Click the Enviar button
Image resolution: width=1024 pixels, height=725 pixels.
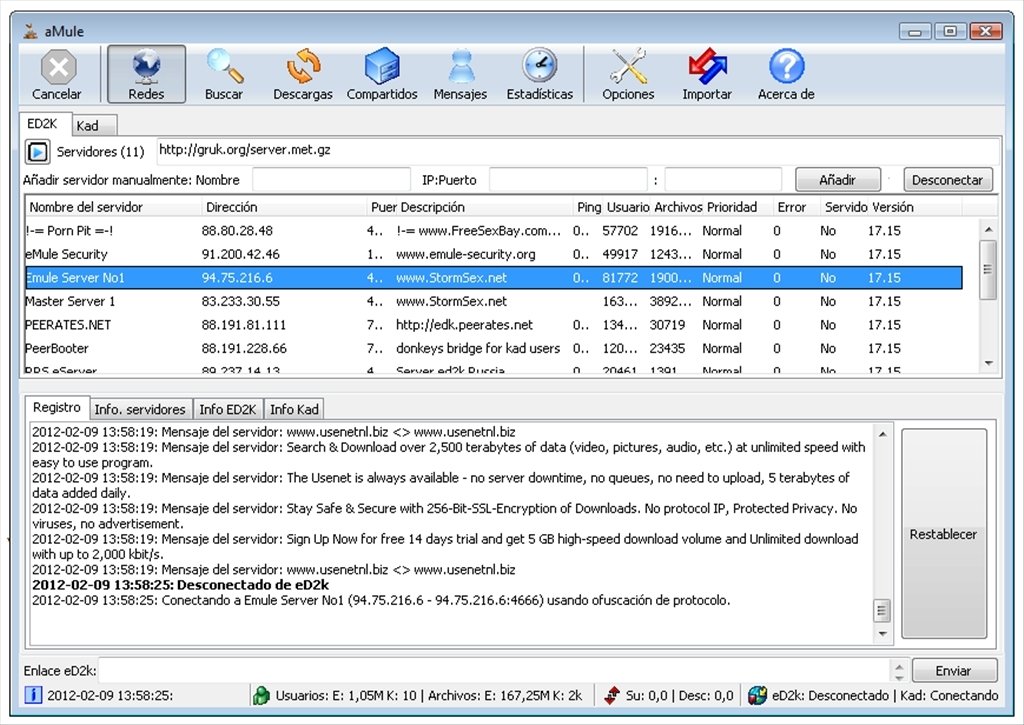tap(953, 670)
